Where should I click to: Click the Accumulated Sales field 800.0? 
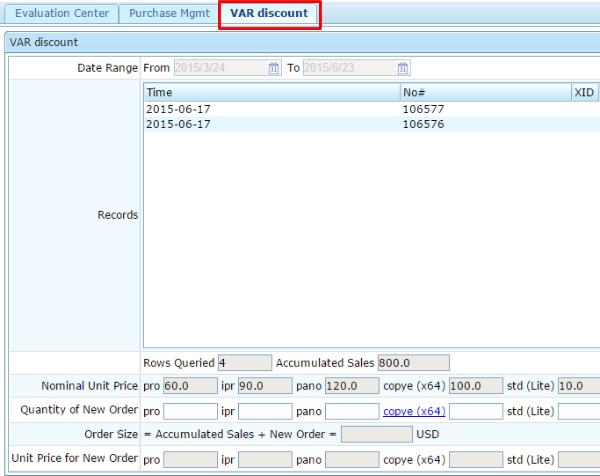414,363
